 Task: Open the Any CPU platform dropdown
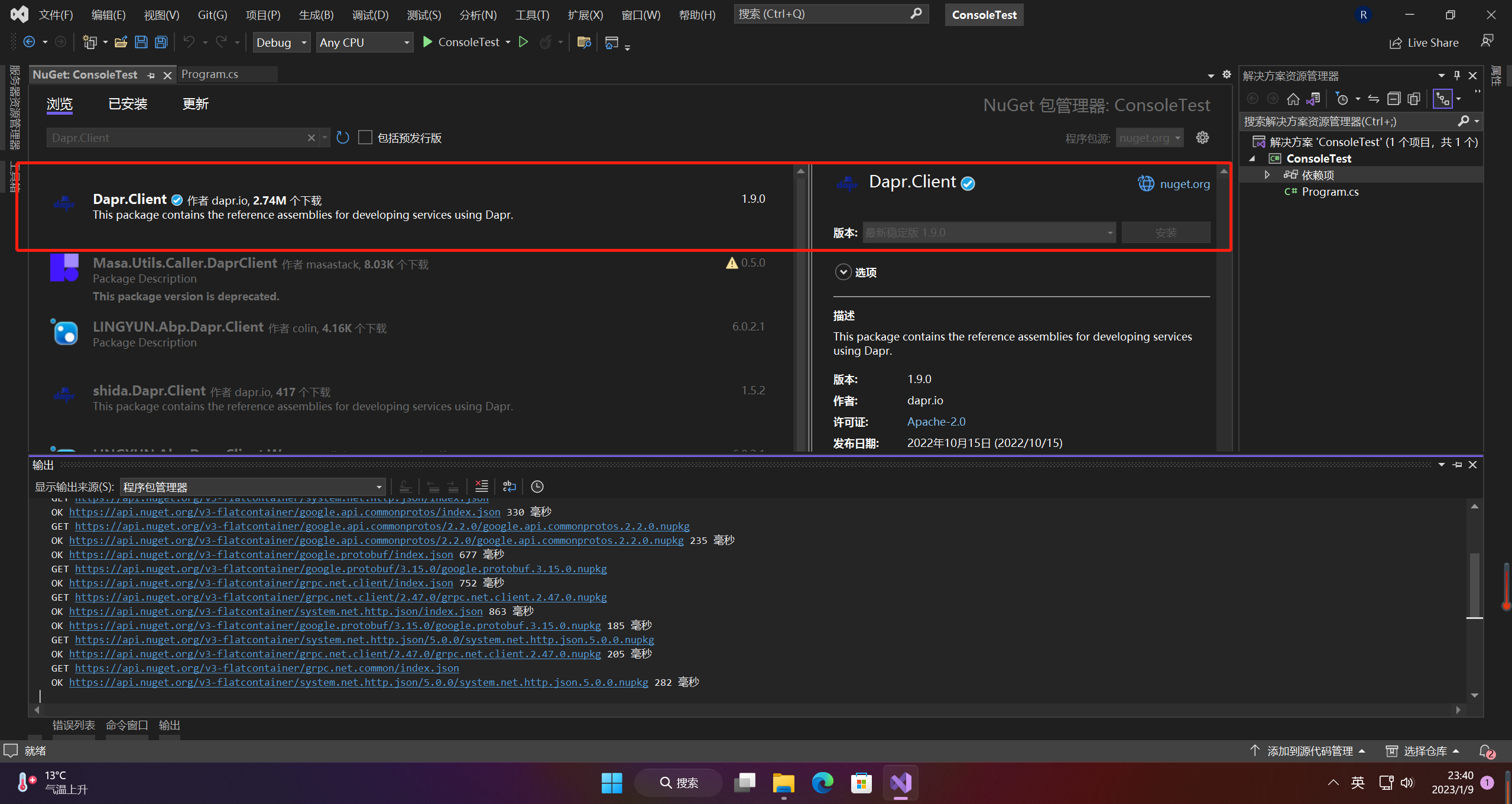click(365, 43)
